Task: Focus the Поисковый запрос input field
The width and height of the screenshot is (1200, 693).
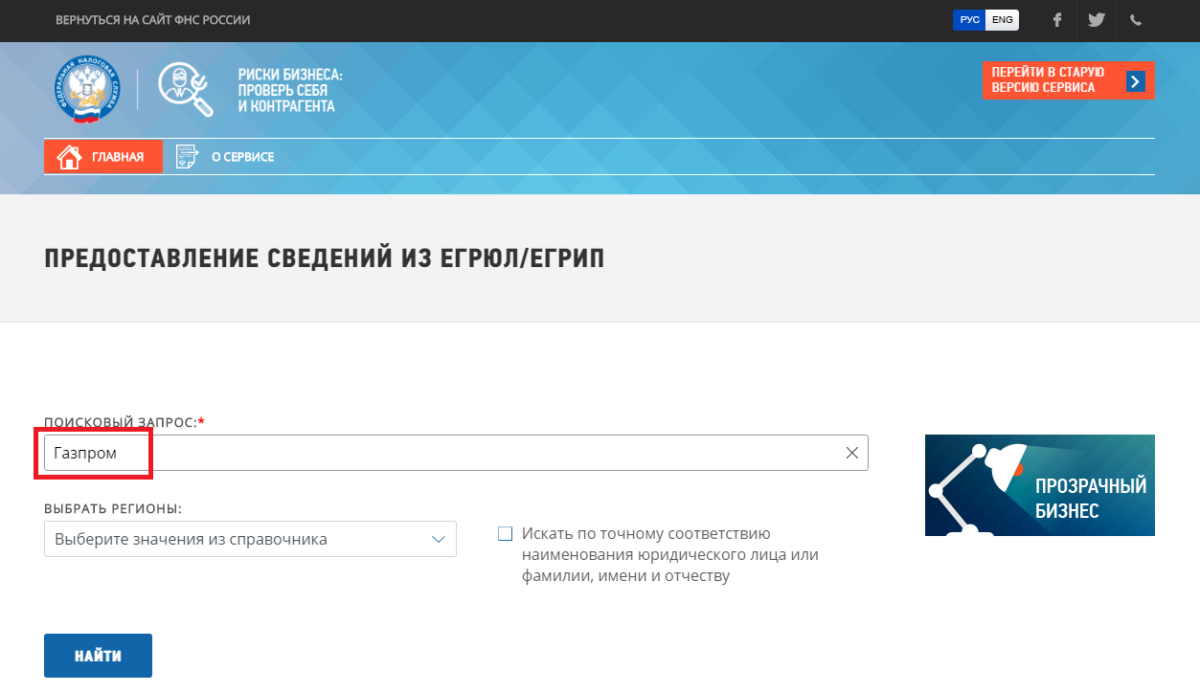Action: click(456, 453)
